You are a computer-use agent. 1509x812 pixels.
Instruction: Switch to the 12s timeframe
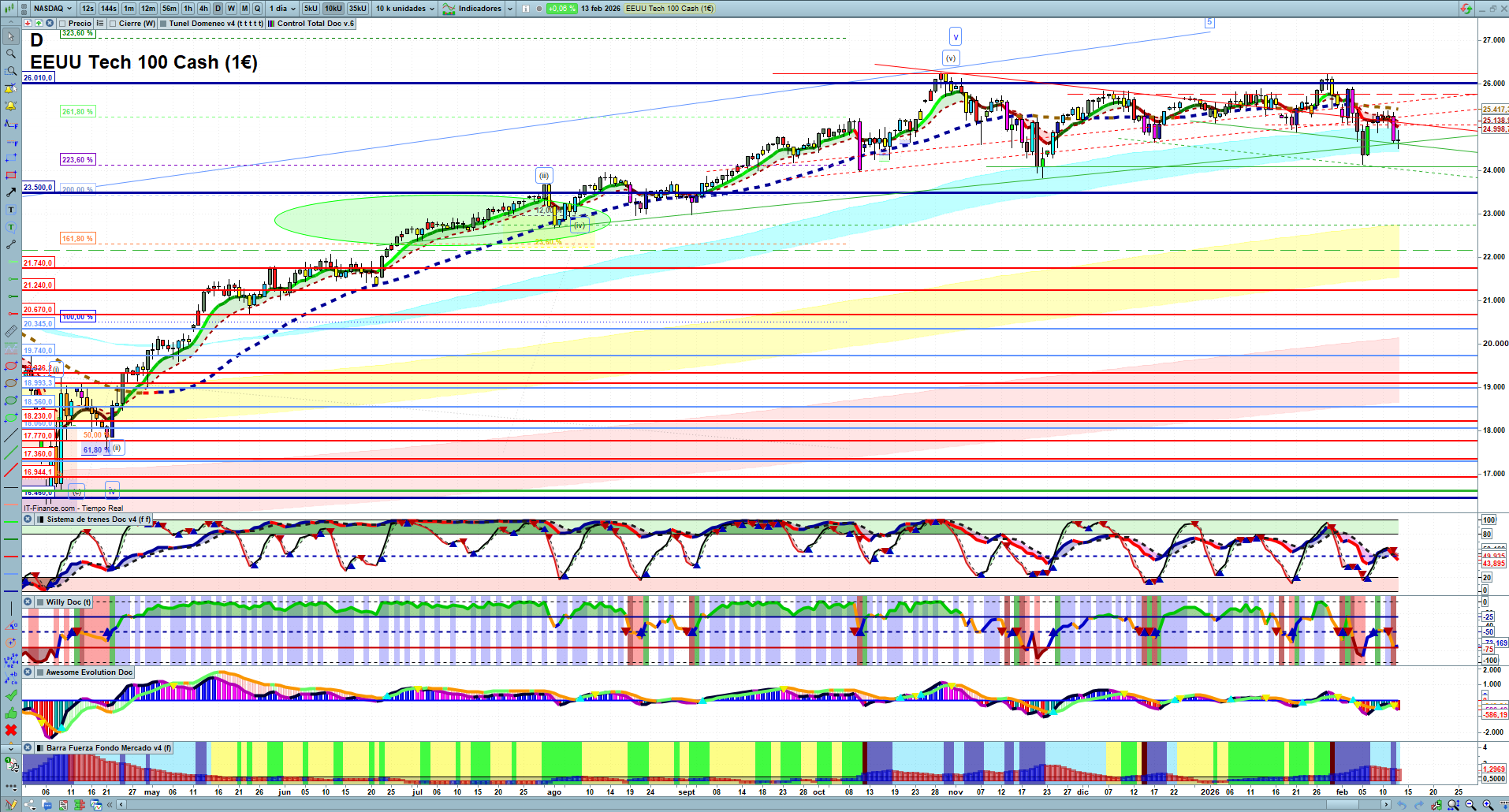click(x=88, y=9)
